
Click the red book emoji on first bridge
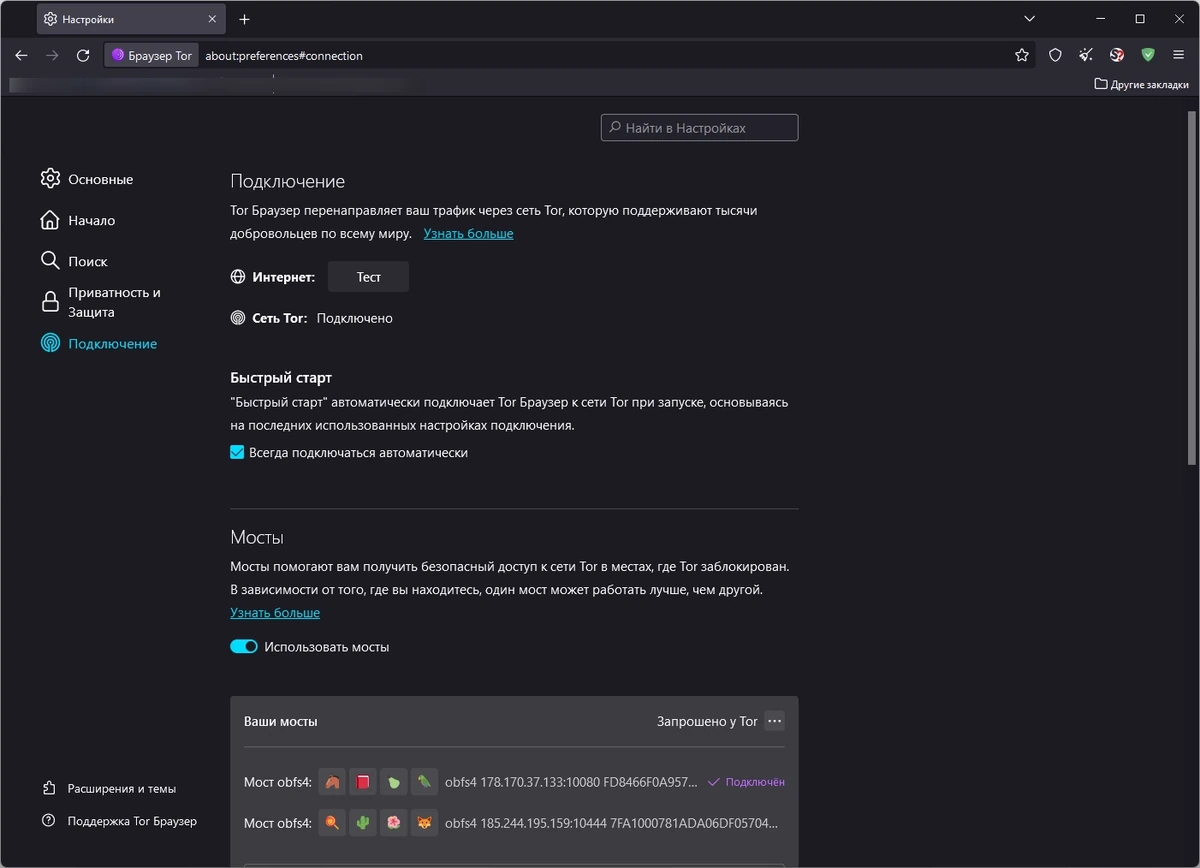click(363, 782)
